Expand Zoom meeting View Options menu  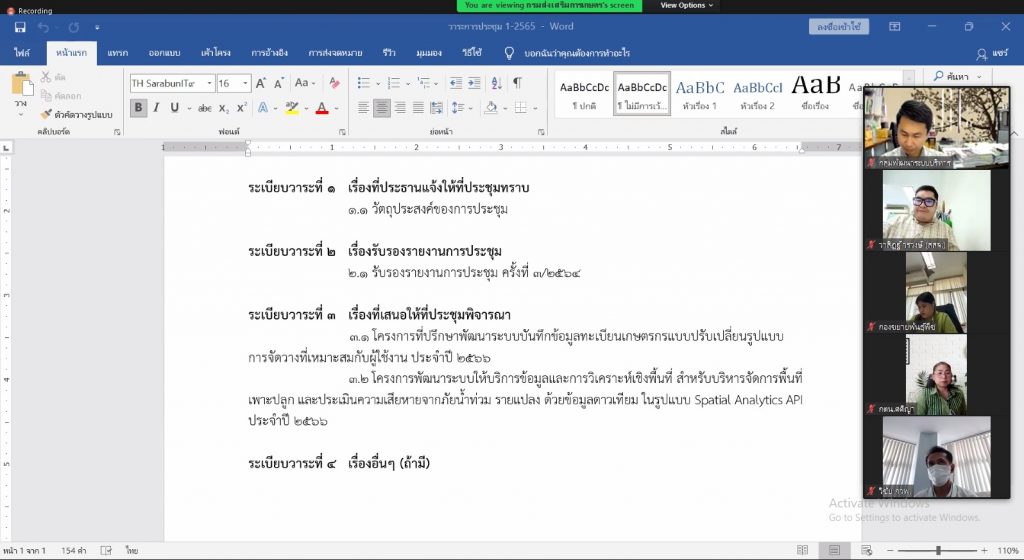[x=686, y=5]
